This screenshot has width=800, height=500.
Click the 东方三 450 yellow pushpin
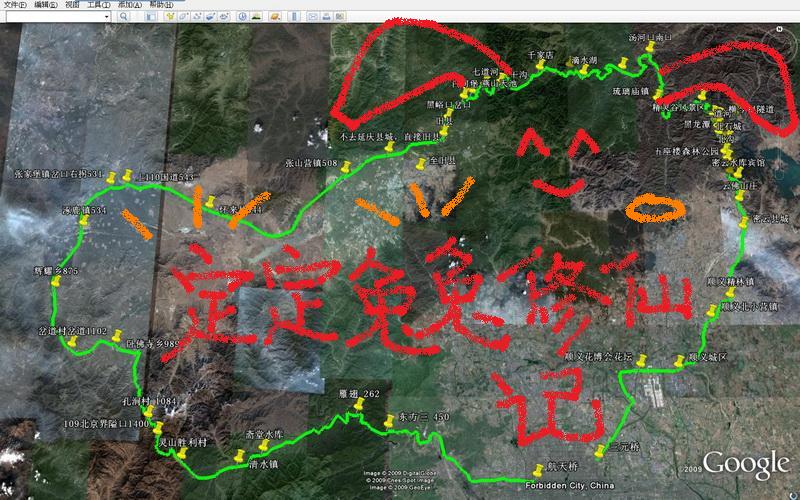(x=389, y=421)
